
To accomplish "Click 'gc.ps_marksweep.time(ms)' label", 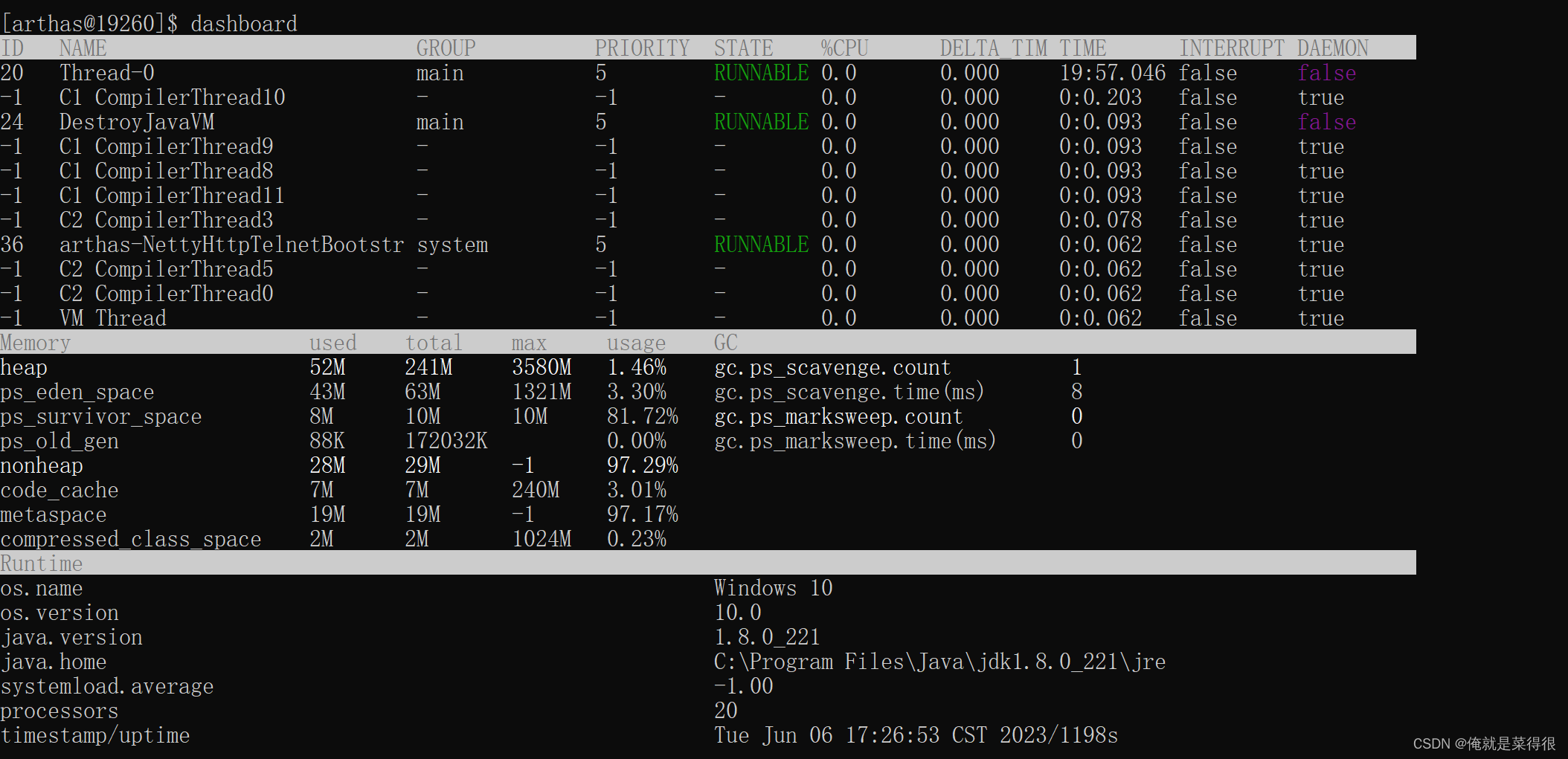I will 855,441.
